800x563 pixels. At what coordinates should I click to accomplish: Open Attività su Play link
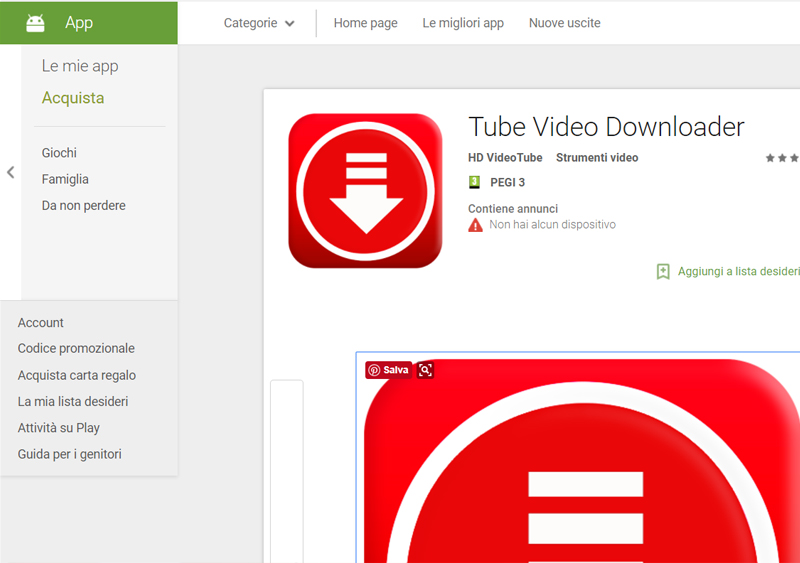[59, 428]
